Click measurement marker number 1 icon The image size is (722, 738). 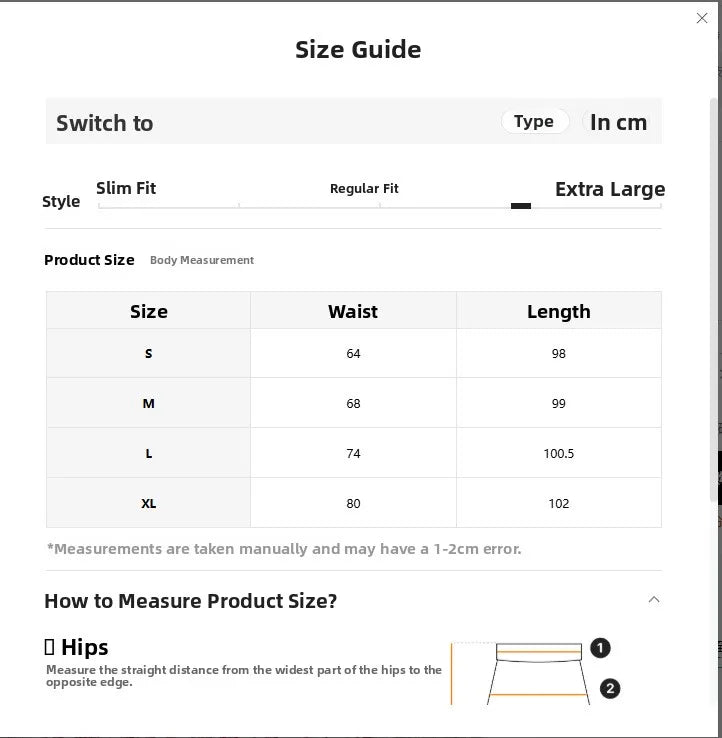pyautogui.click(x=600, y=648)
